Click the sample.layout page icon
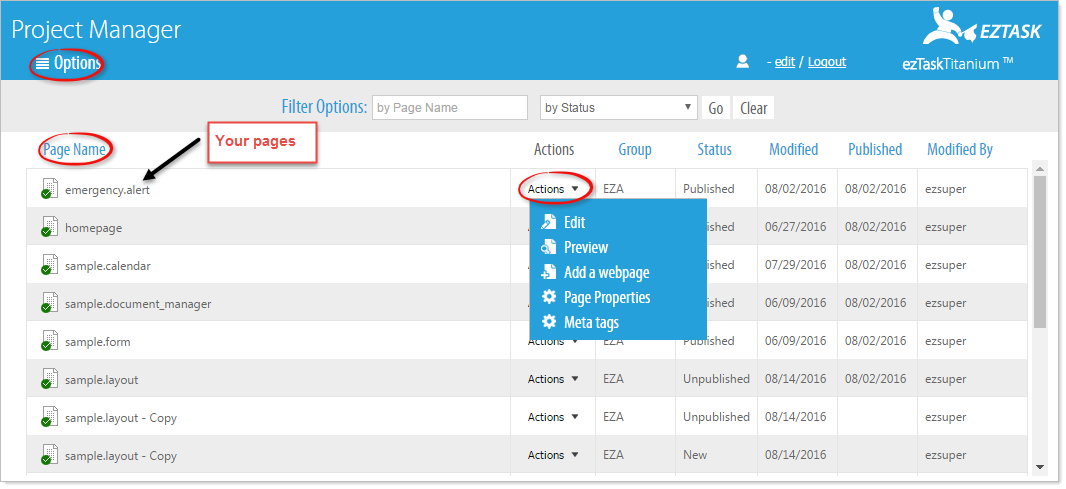1066x489 pixels. click(49, 380)
